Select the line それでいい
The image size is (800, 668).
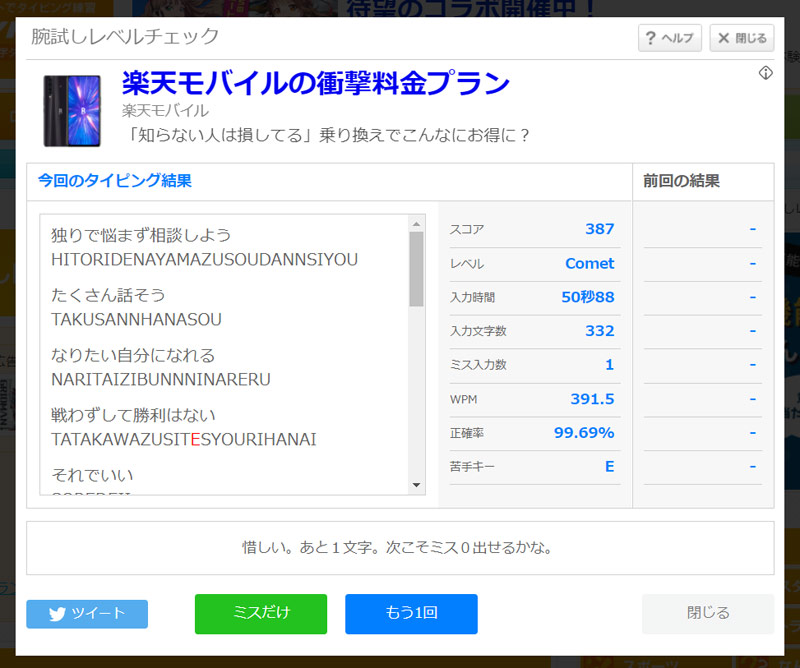coord(92,475)
